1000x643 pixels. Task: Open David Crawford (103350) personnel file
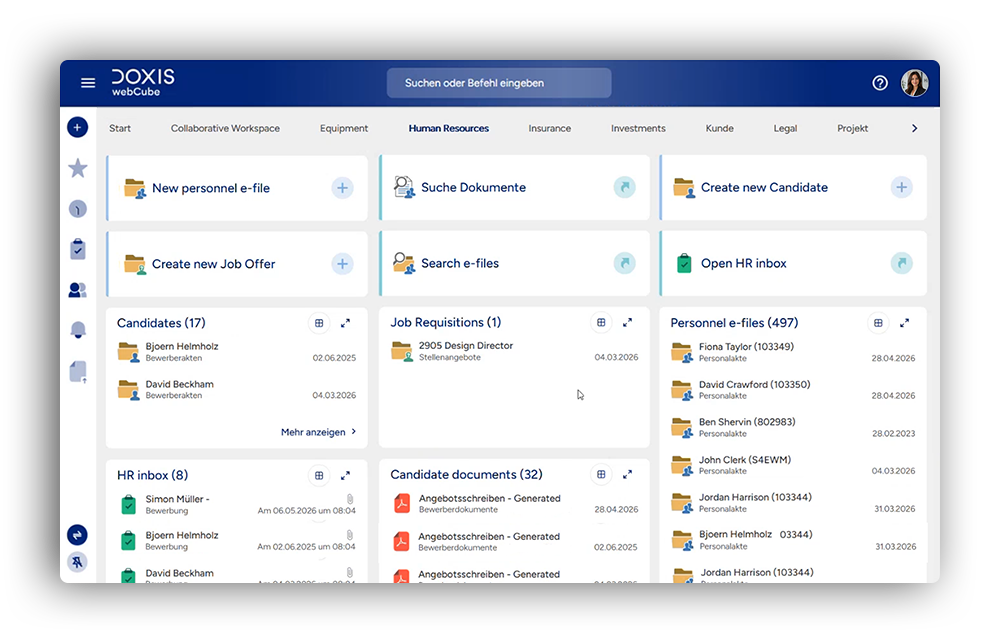click(x=793, y=390)
